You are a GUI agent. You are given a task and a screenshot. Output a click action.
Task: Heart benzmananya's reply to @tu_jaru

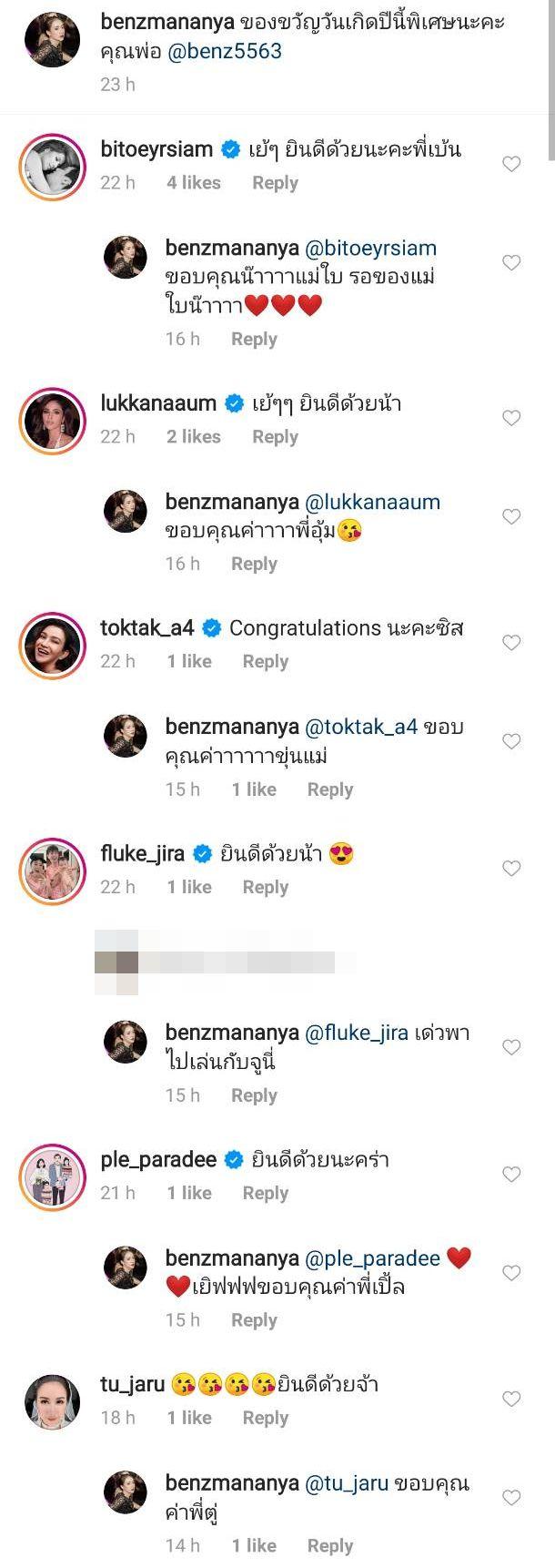(x=511, y=1498)
